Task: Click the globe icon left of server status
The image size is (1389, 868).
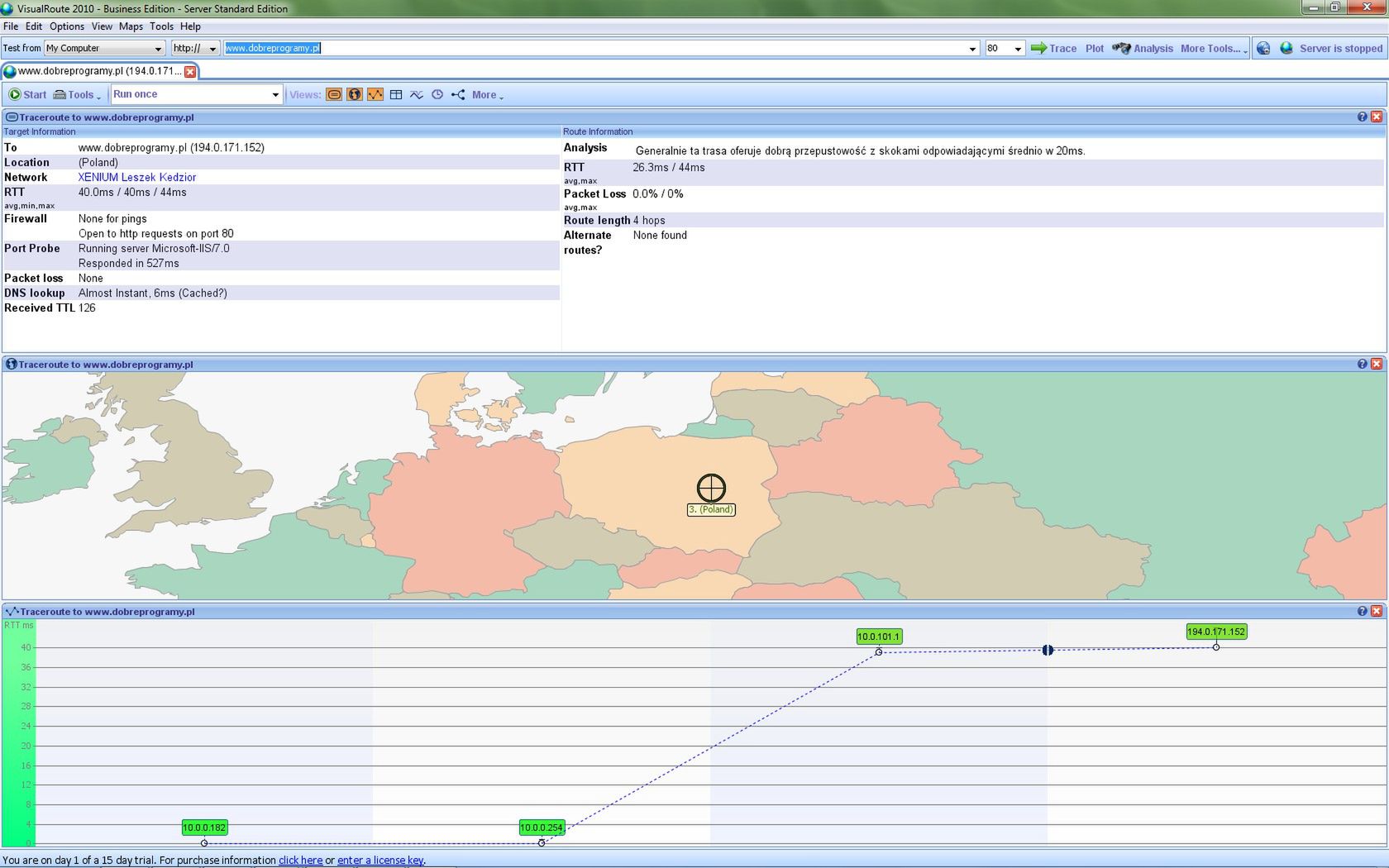Action: click(x=1263, y=48)
